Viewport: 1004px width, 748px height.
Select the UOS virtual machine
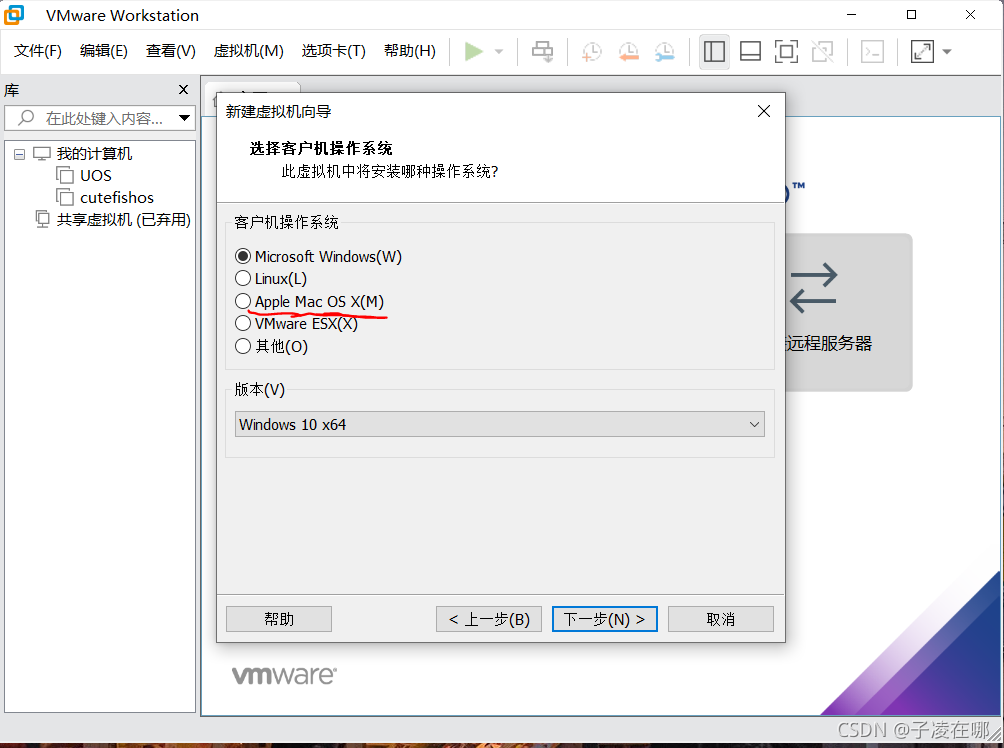tap(95, 175)
